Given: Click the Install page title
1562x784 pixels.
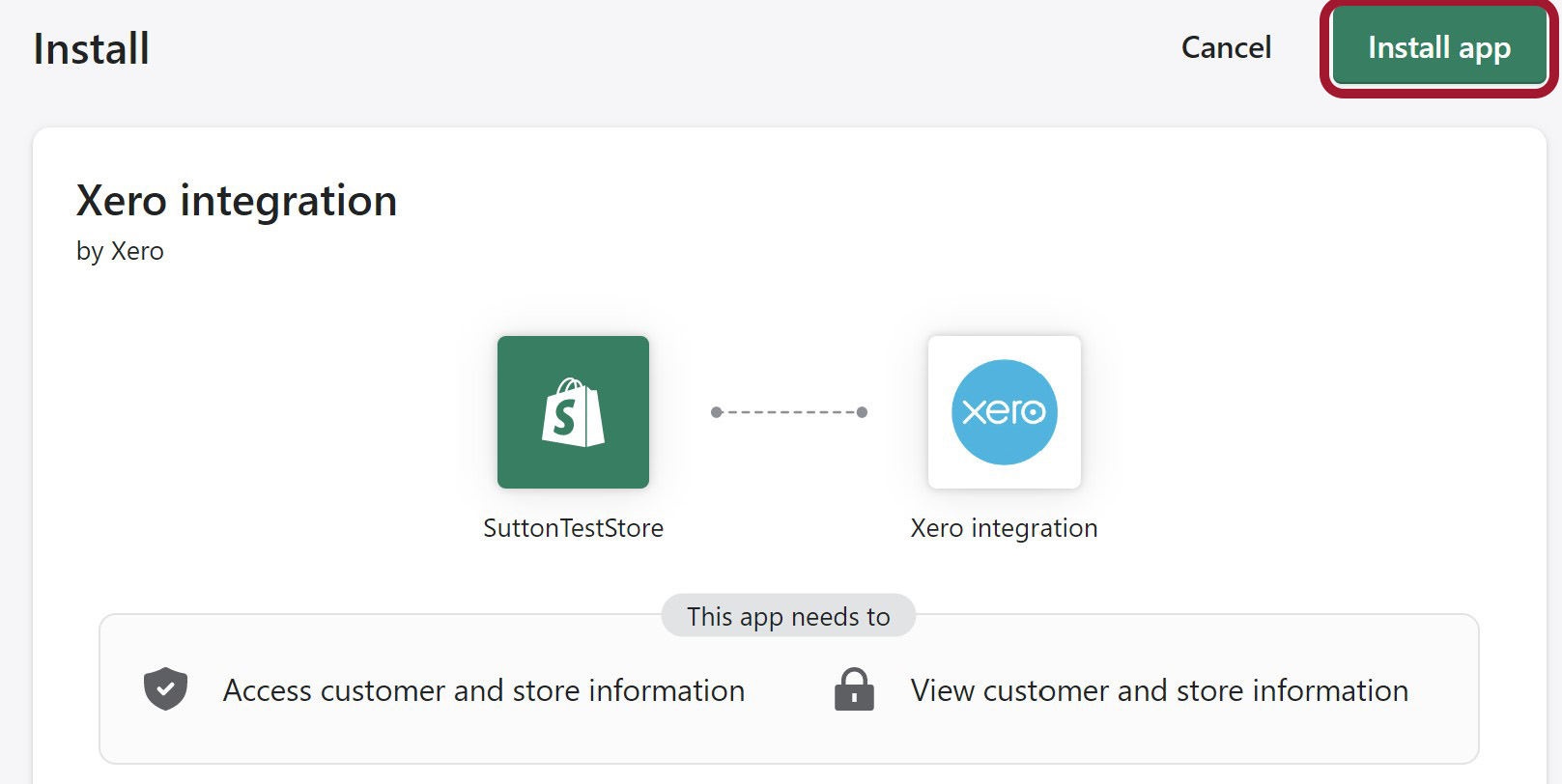Looking at the screenshot, I should 92,48.
